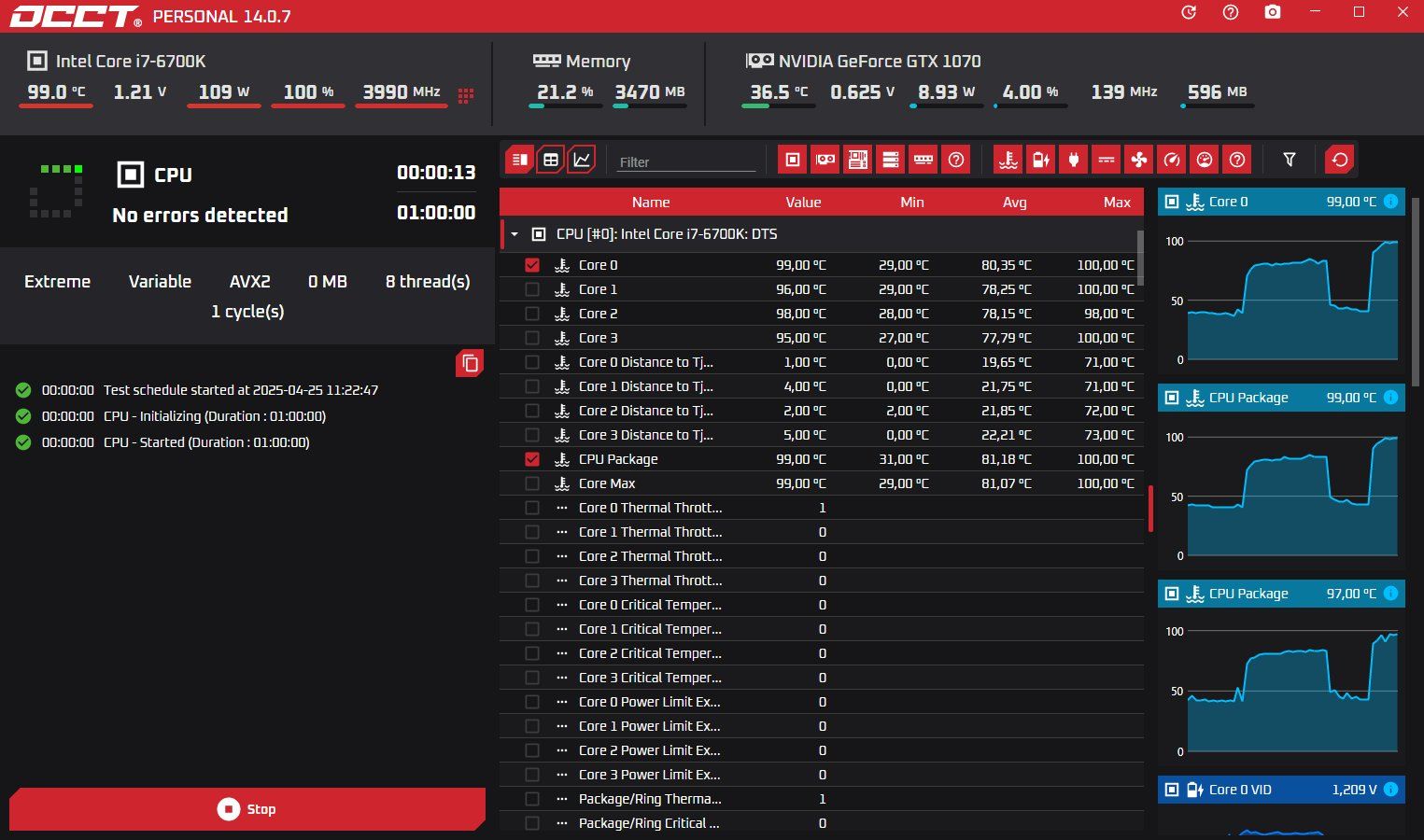Check the Core 0 Thermal Throttling checkbox
This screenshot has height=840, width=1424.
tap(532, 508)
